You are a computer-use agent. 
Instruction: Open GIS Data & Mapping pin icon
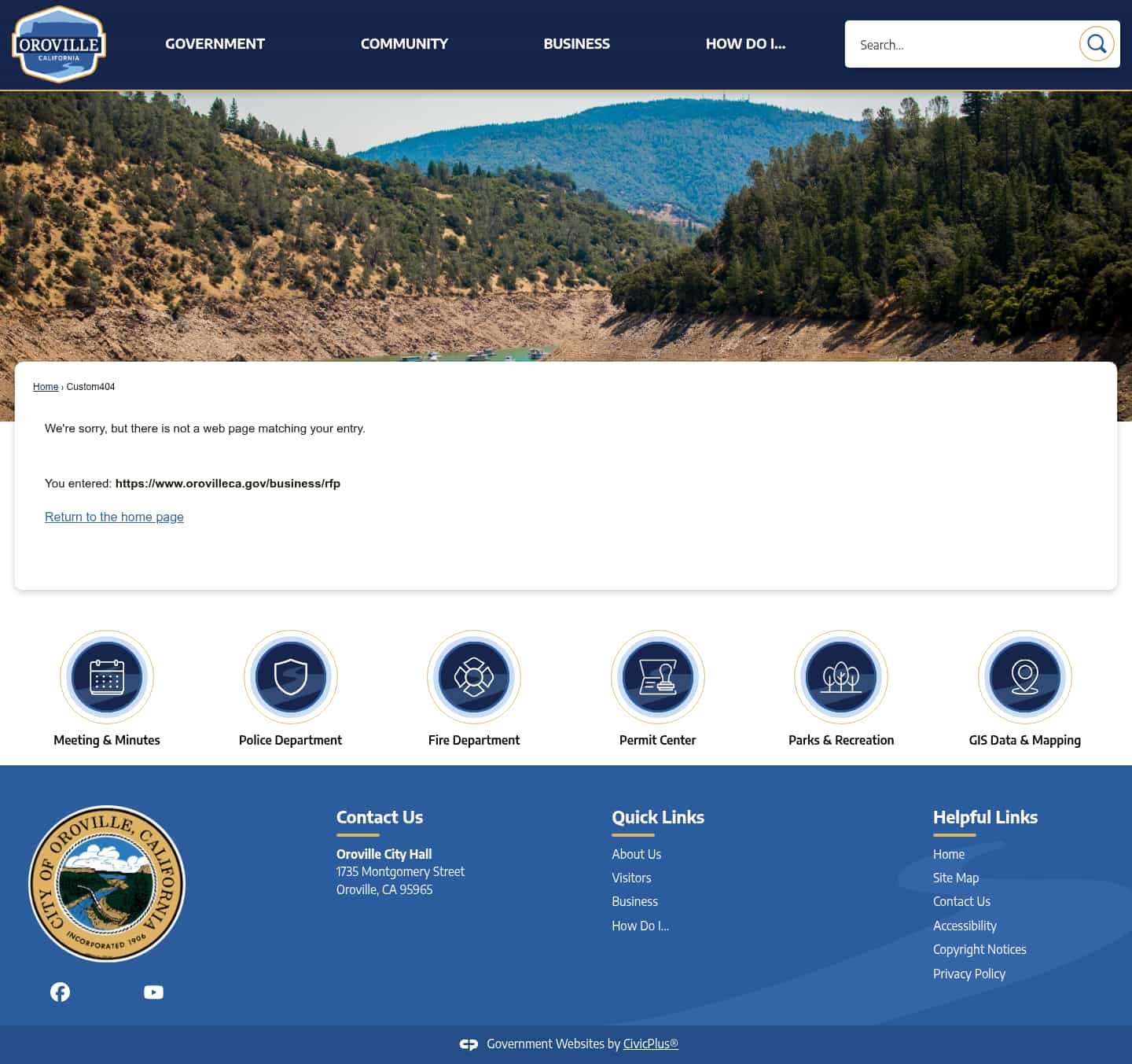(x=1024, y=677)
